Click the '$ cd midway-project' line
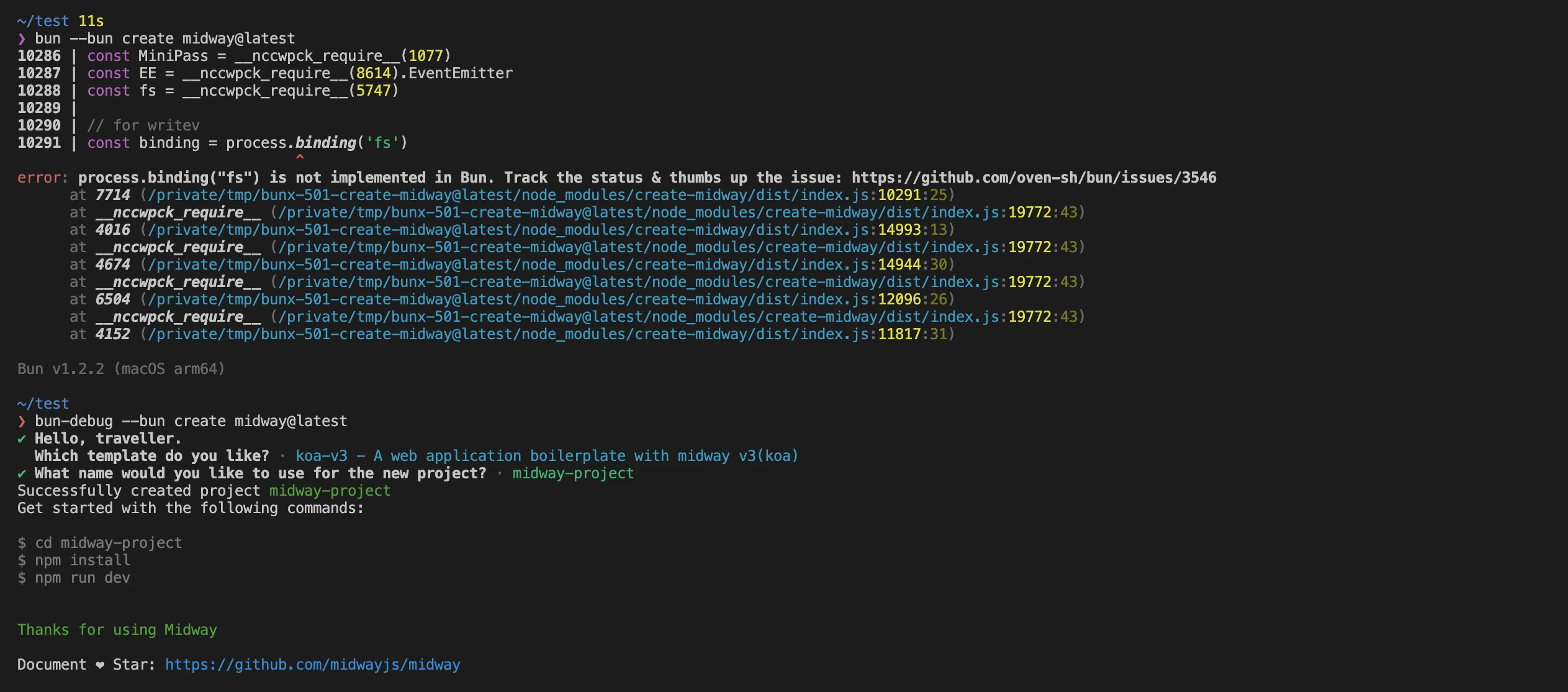Viewport: 1568px width, 692px height. [100, 543]
